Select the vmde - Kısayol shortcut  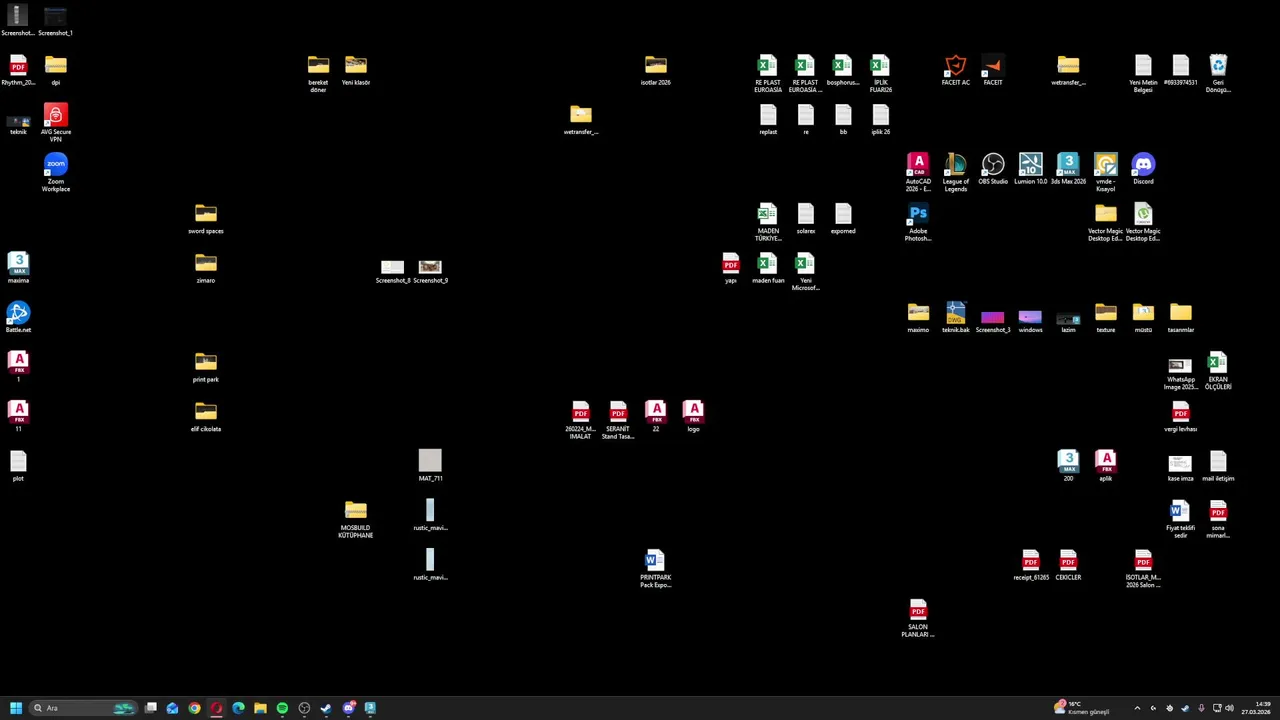[x=1105, y=172]
